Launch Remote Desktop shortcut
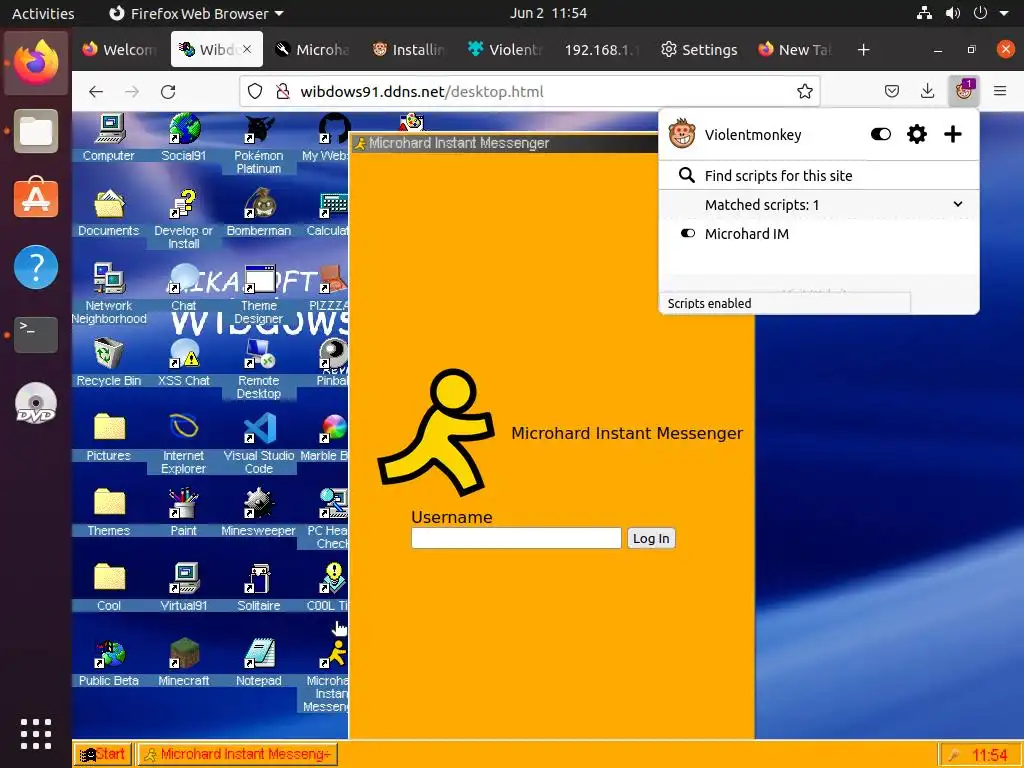This screenshot has width=1024, height=768. (259, 369)
